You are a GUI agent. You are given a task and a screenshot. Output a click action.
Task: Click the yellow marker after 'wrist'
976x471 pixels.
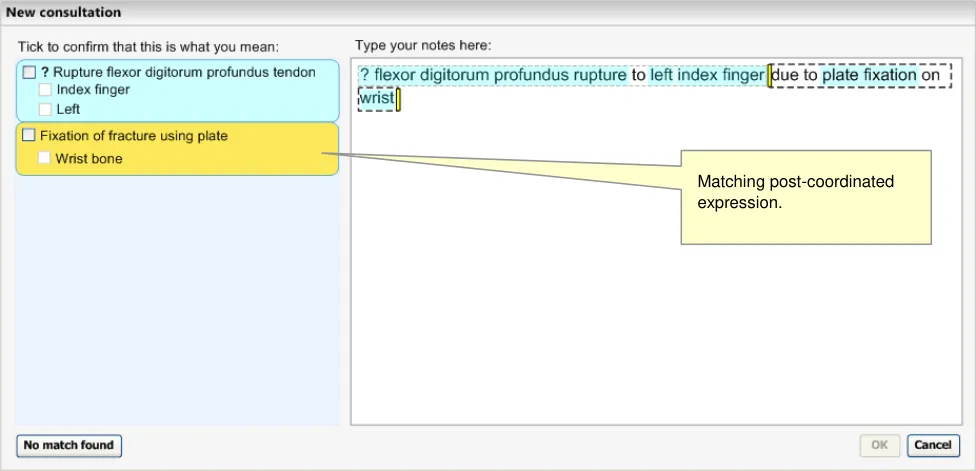coord(398,100)
